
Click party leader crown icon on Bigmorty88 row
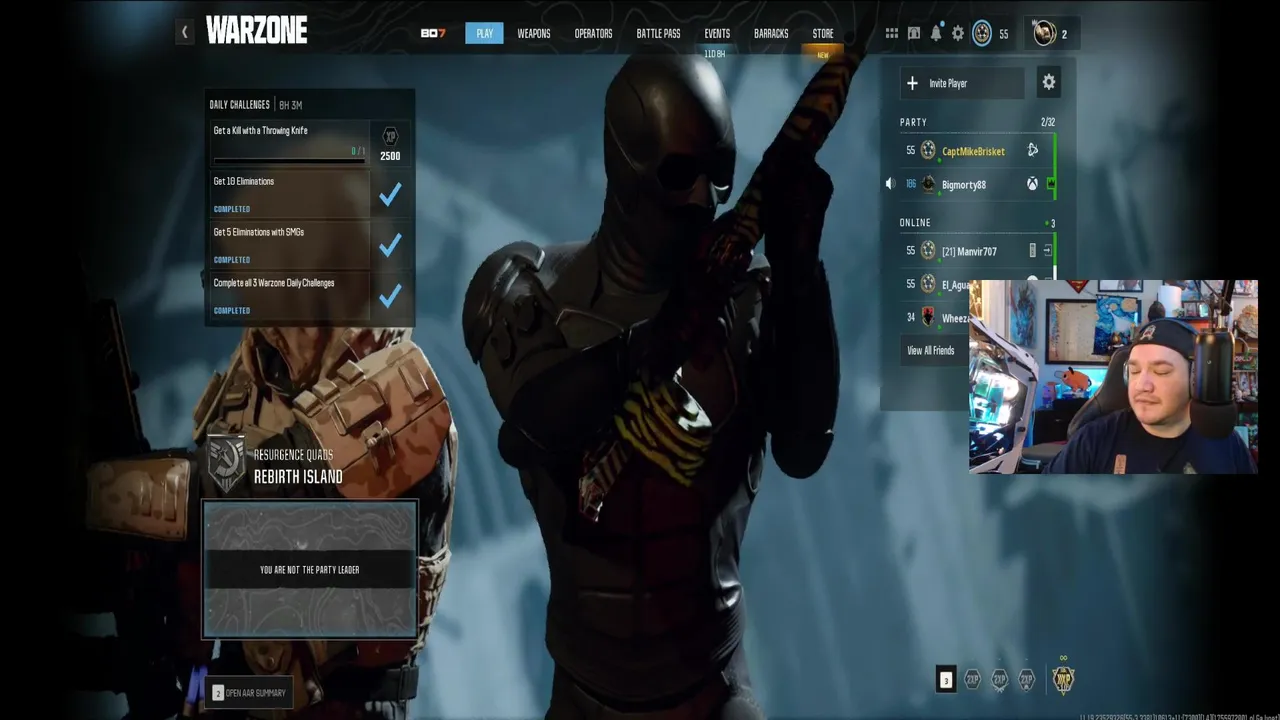click(x=1050, y=184)
